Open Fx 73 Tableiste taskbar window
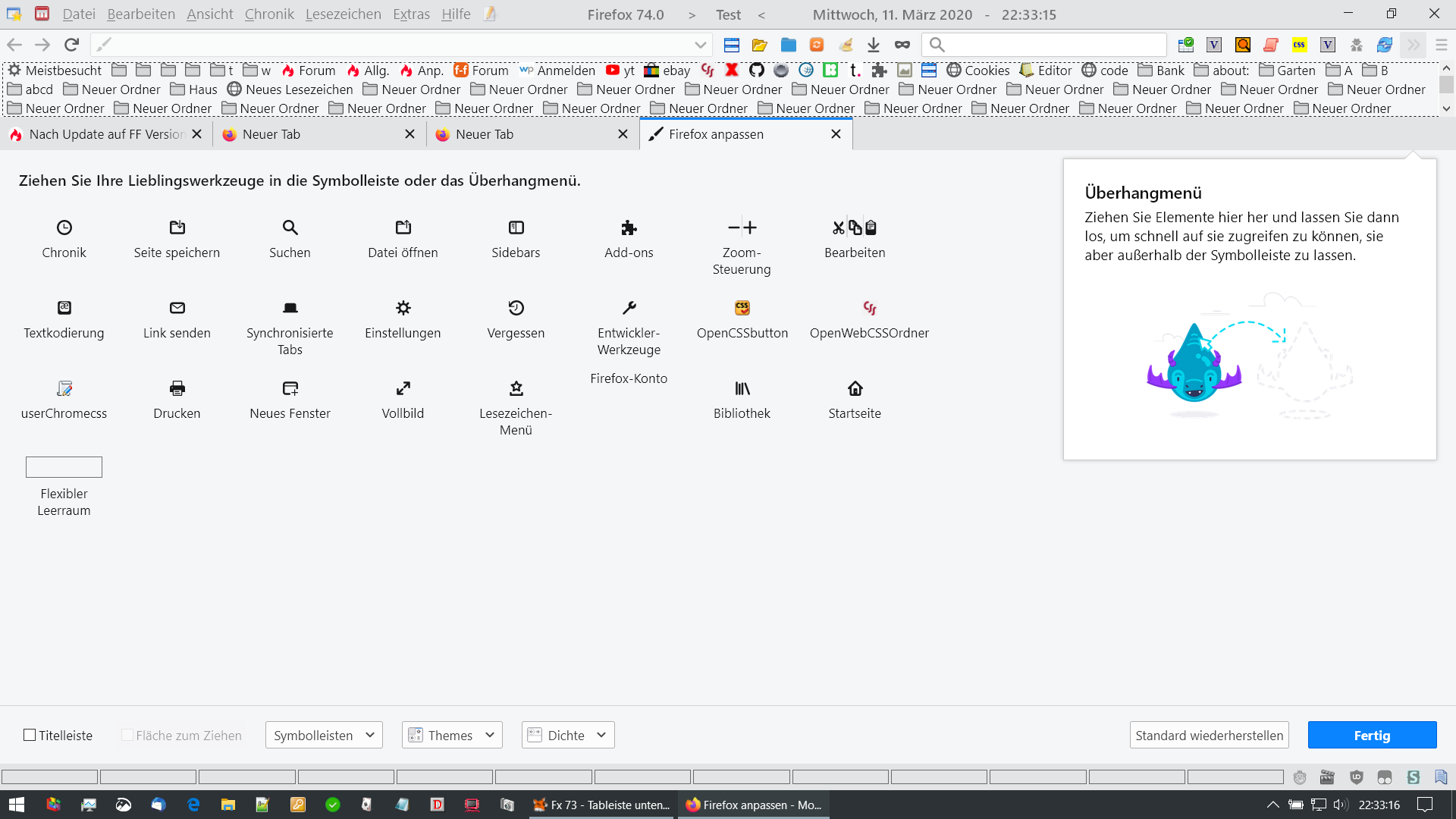Viewport: 1456px width, 819px height. [x=602, y=805]
